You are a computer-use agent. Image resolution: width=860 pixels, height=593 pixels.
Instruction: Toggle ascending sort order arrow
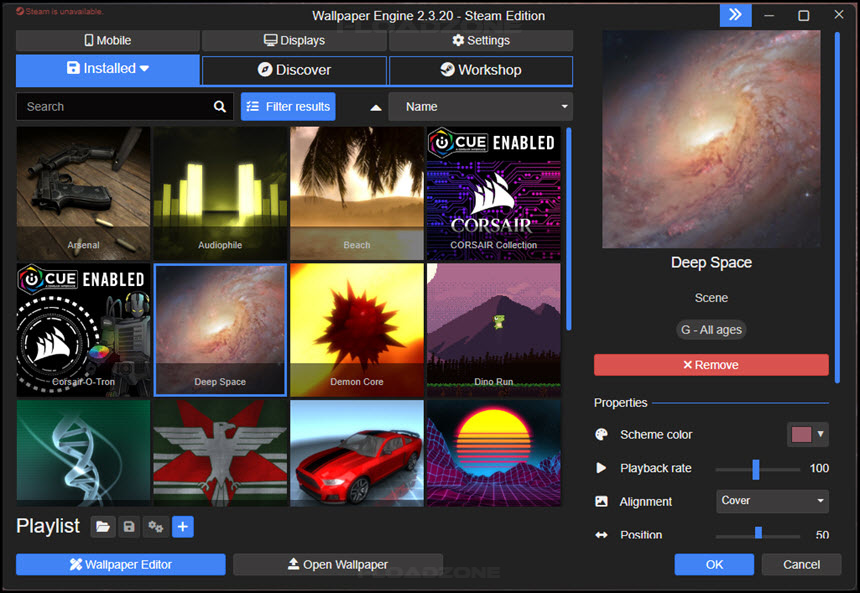pyautogui.click(x=376, y=108)
